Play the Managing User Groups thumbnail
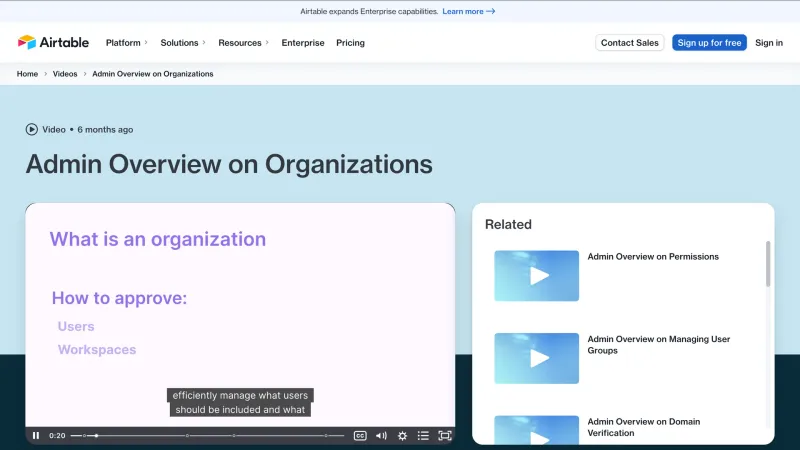 pos(536,358)
